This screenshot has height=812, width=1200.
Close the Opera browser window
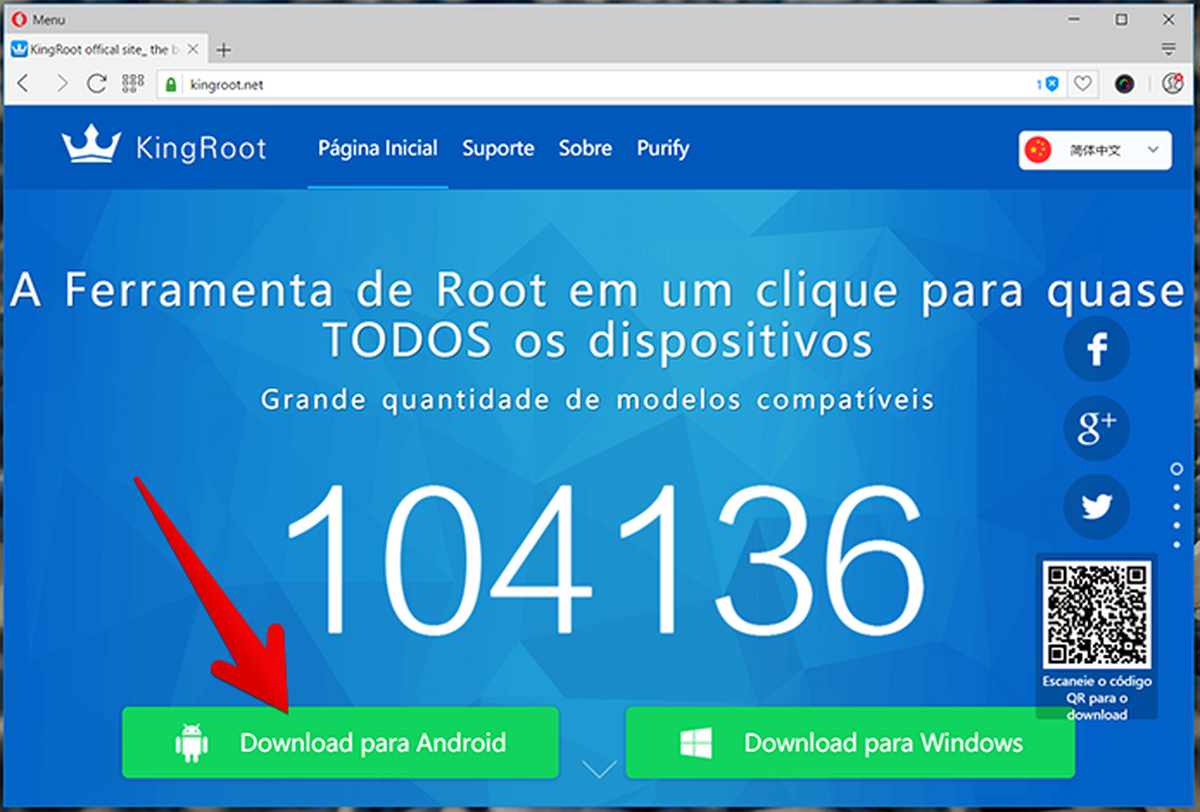click(x=1168, y=19)
